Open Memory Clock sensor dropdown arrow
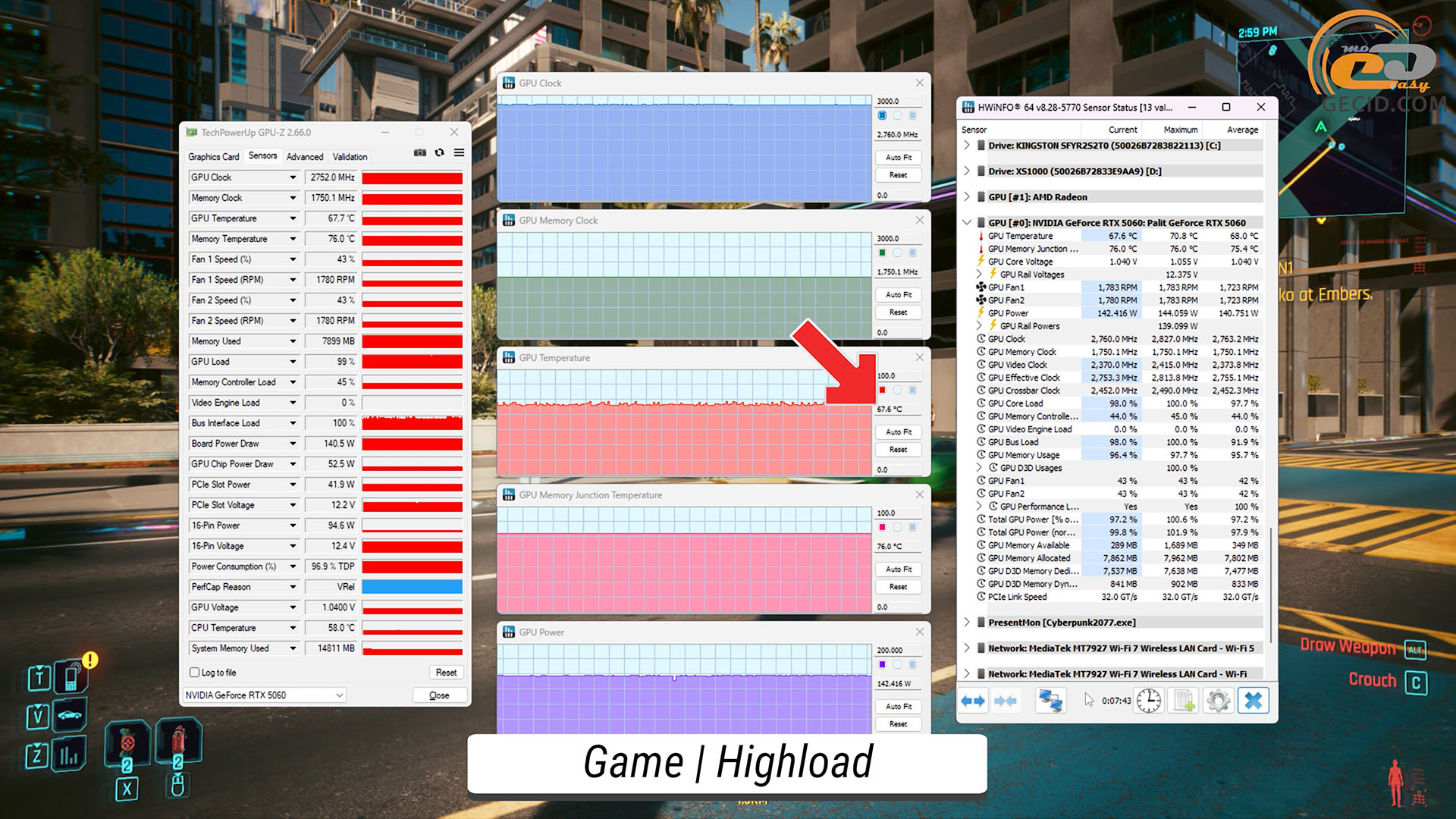Viewport: 1456px width, 819px height. pos(293,198)
